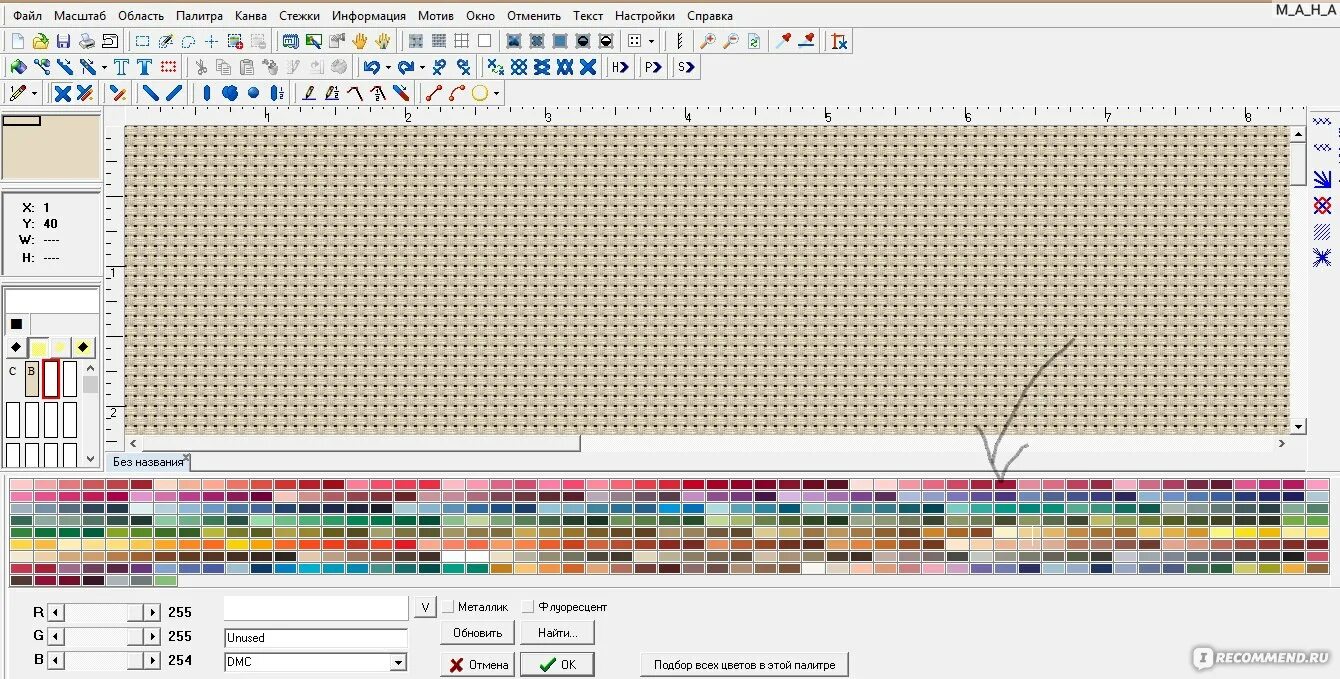Screen dimensions: 1340x679
Task: Open the Стежки menu
Action: click(x=299, y=16)
